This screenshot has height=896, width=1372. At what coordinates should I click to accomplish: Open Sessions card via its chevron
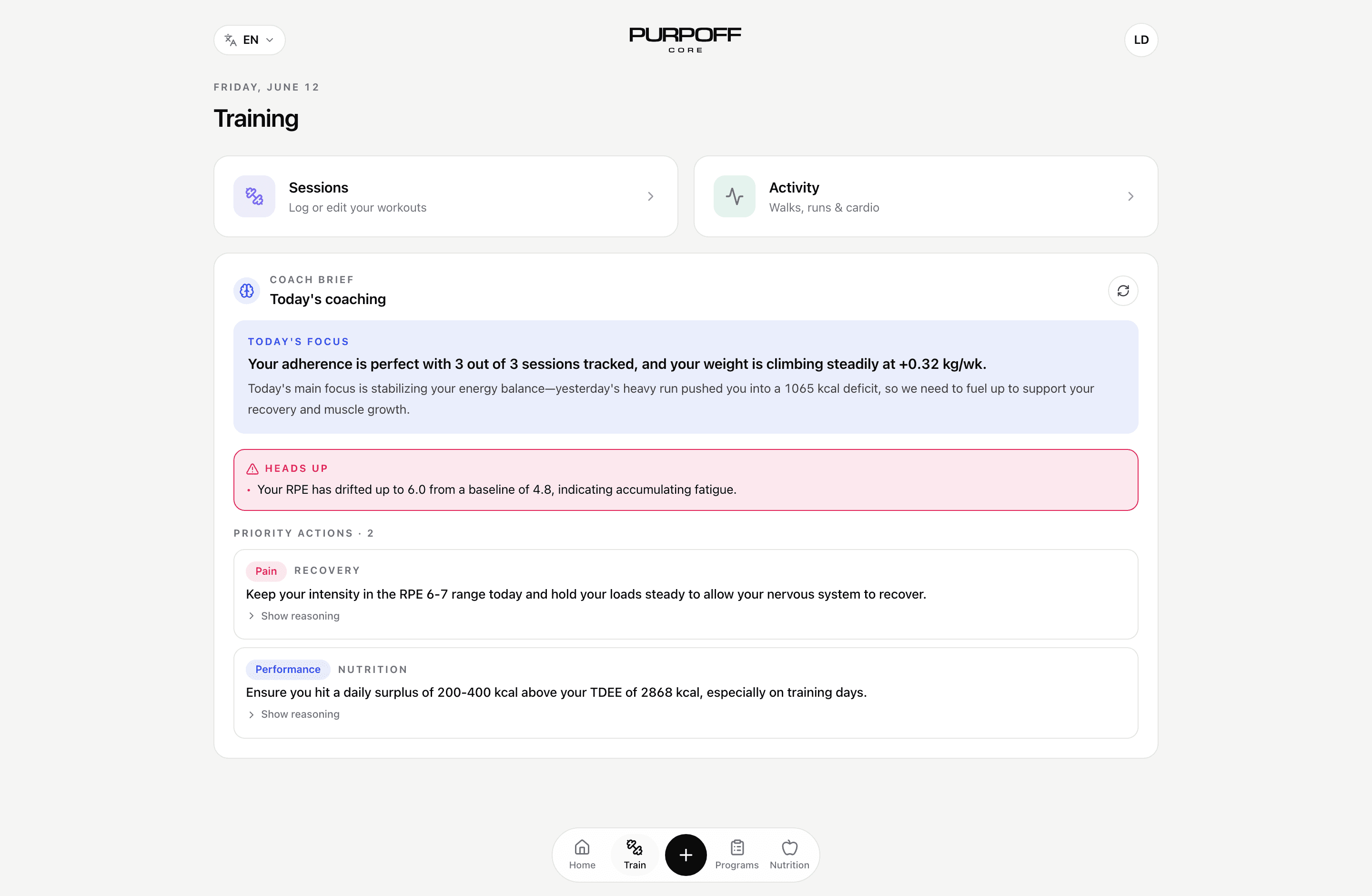(650, 197)
